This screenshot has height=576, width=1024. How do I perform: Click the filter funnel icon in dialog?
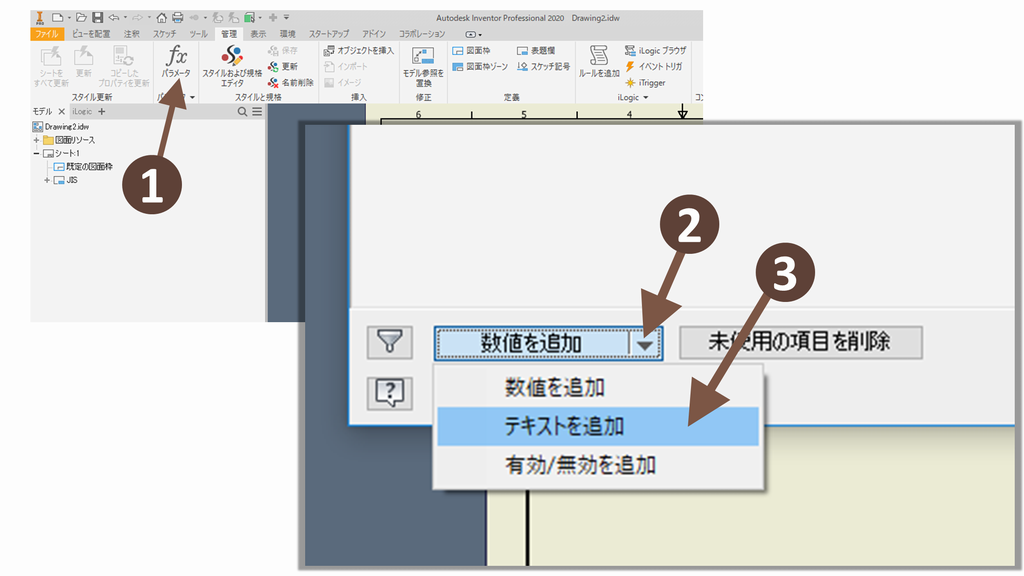pos(390,343)
